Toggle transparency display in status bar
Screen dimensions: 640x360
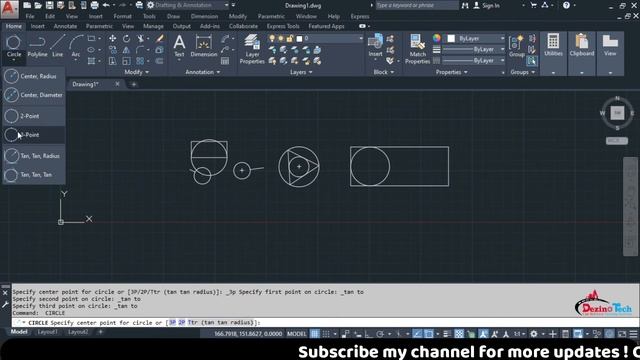tap(459, 334)
